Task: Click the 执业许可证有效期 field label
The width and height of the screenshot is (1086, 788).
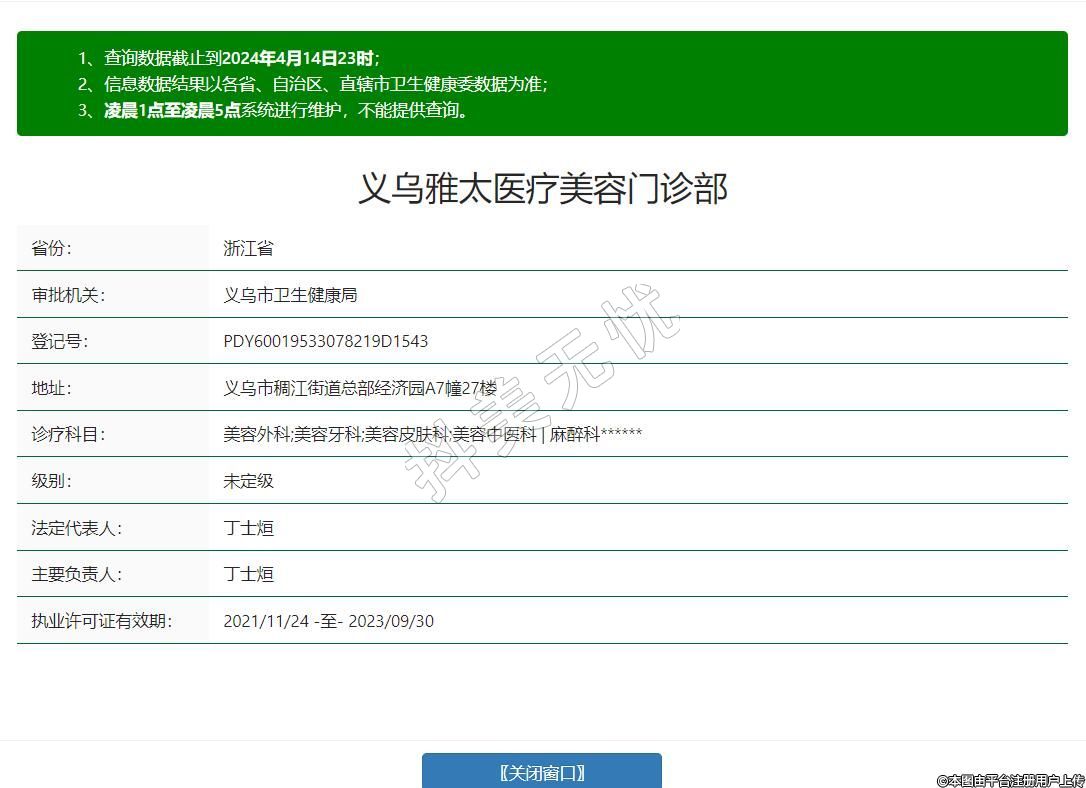Action: pyautogui.click(x=101, y=621)
